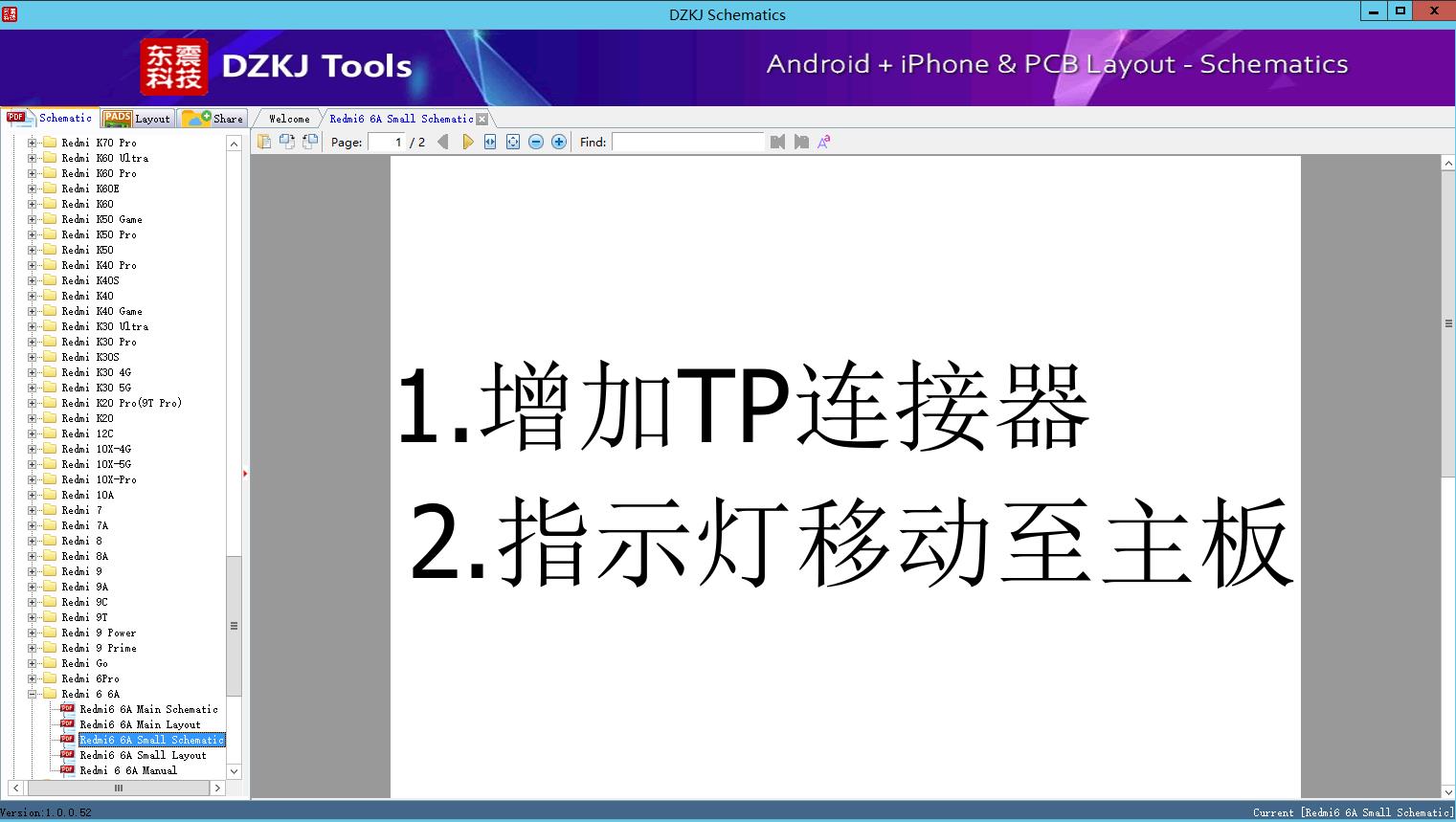Screen dimensions: 1456x822
Task: Select Redmi K30 5G in the tree
Action: [97, 388]
